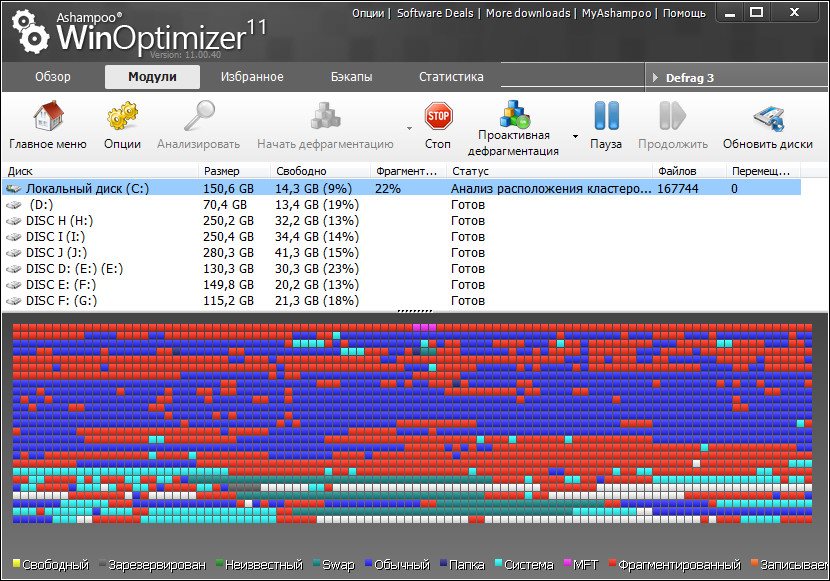This screenshot has width=830, height=581.
Task: Click the cyan Система legend swatch
Action: coord(498,563)
